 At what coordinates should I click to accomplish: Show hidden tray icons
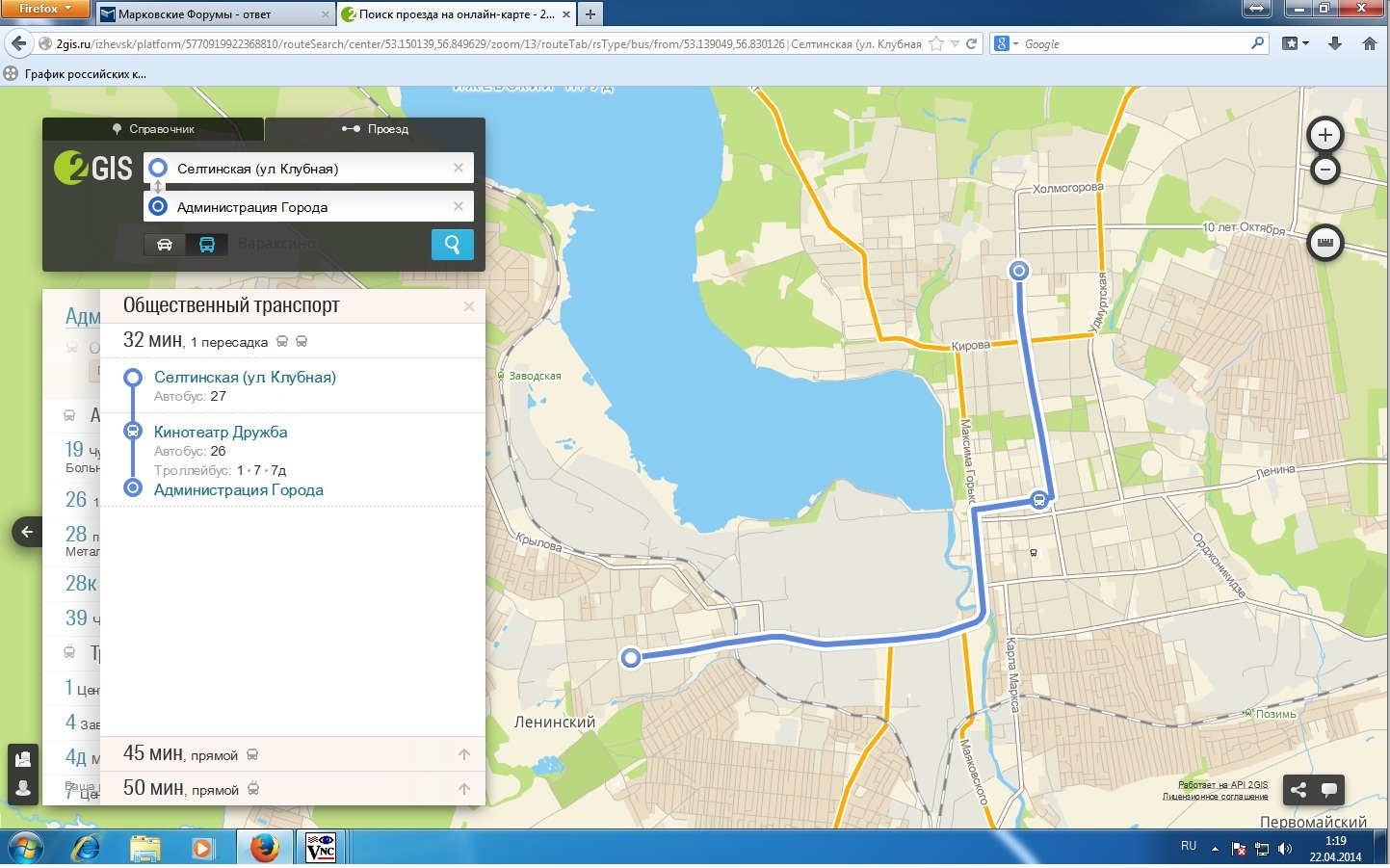1215,849
